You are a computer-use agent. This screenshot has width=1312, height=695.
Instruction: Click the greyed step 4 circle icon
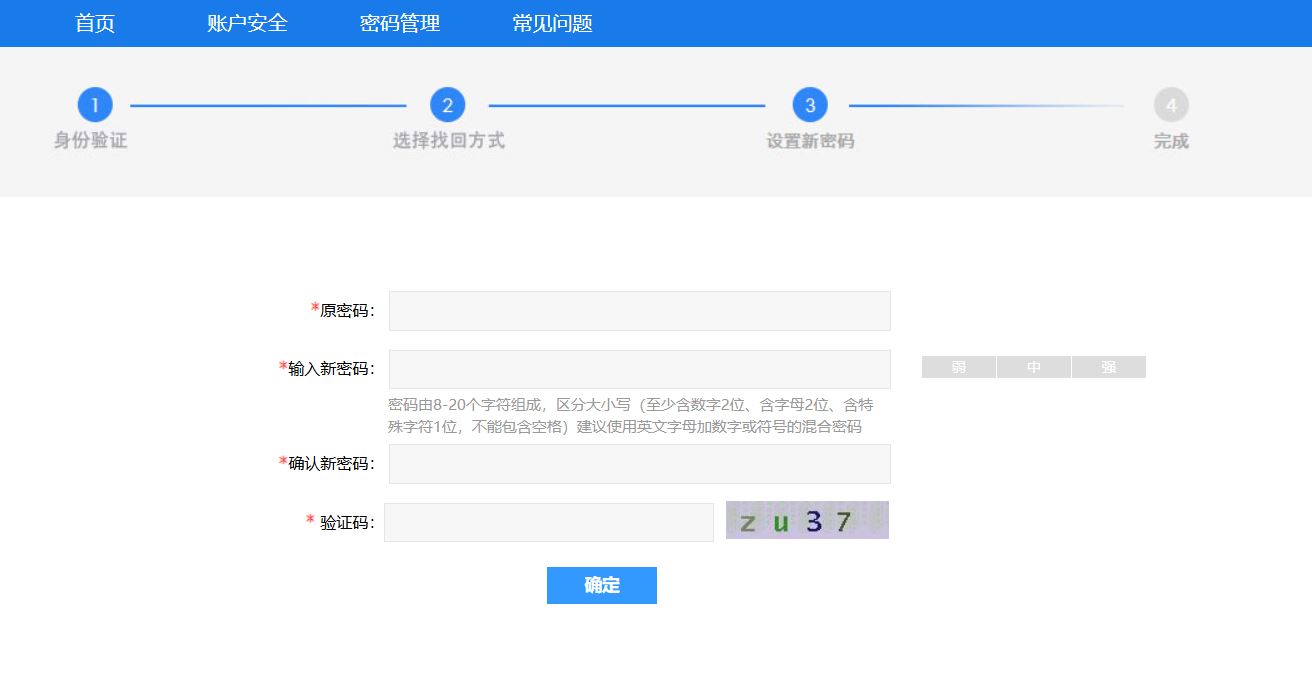[1171, 105]
